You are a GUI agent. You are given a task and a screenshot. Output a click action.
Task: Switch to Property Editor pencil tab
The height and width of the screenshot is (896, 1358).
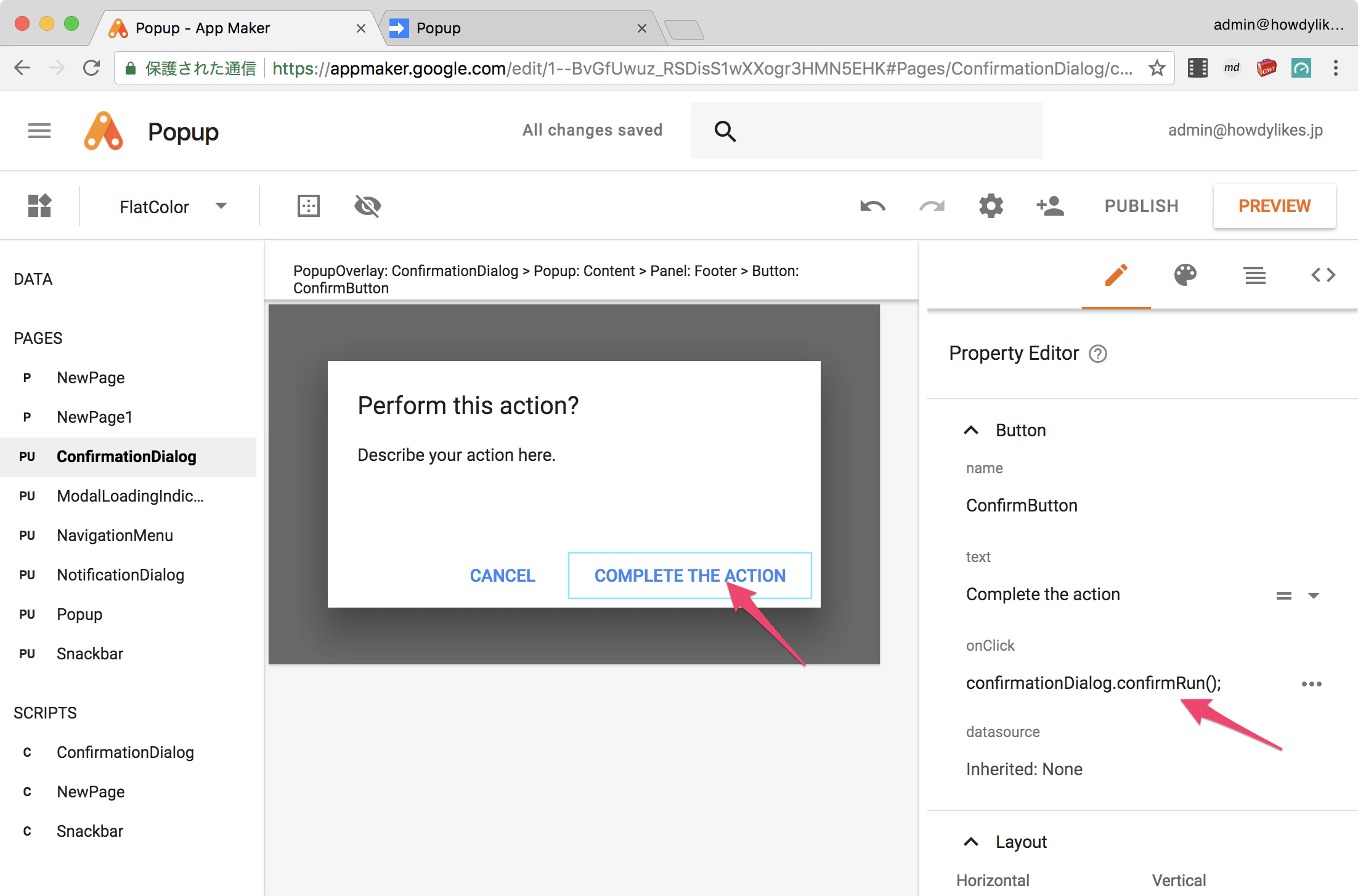pos(1116,275)
